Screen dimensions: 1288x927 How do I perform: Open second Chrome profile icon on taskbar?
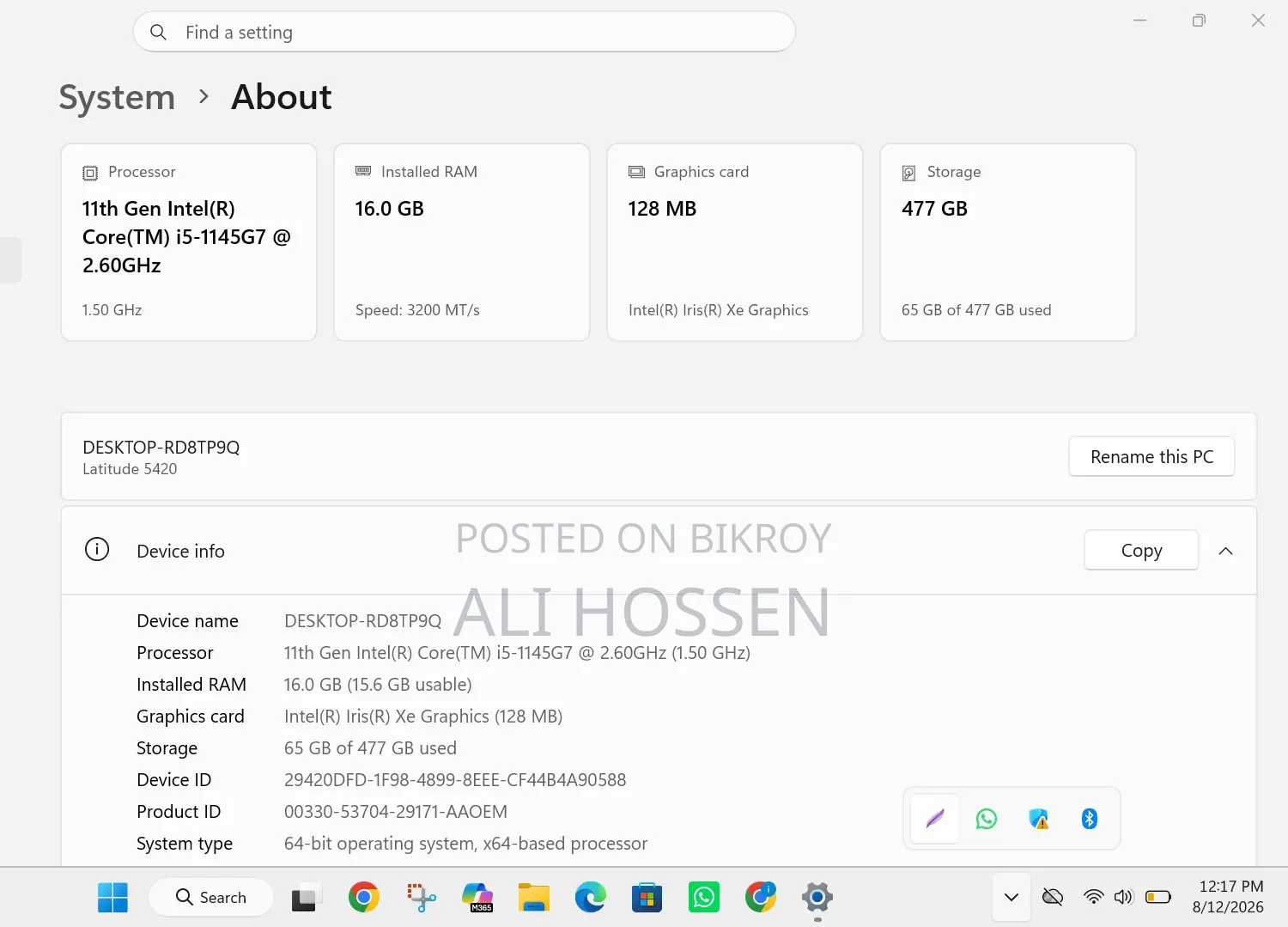point(761,898)
